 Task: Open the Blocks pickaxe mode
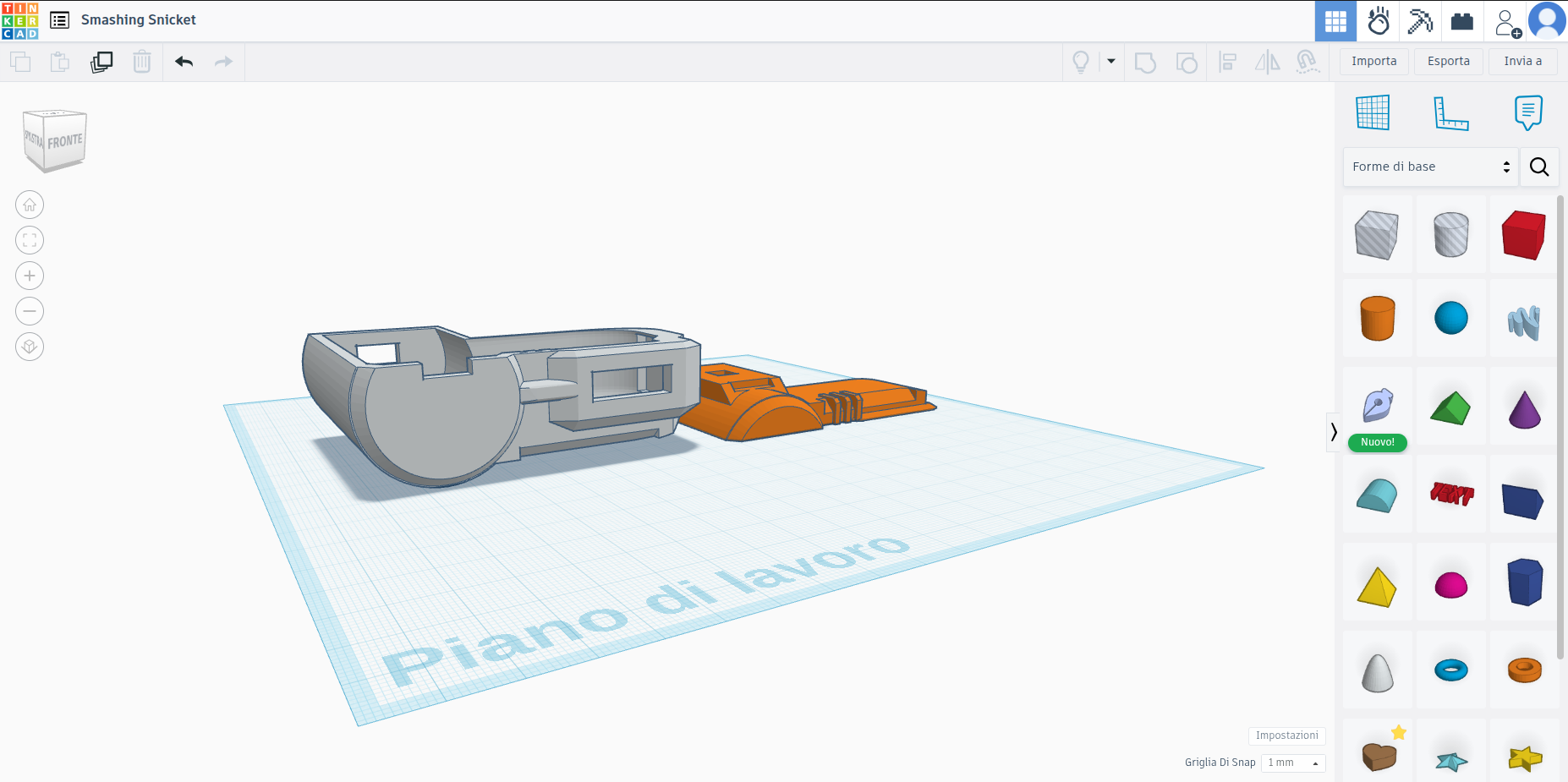[x=1420, y=21]
